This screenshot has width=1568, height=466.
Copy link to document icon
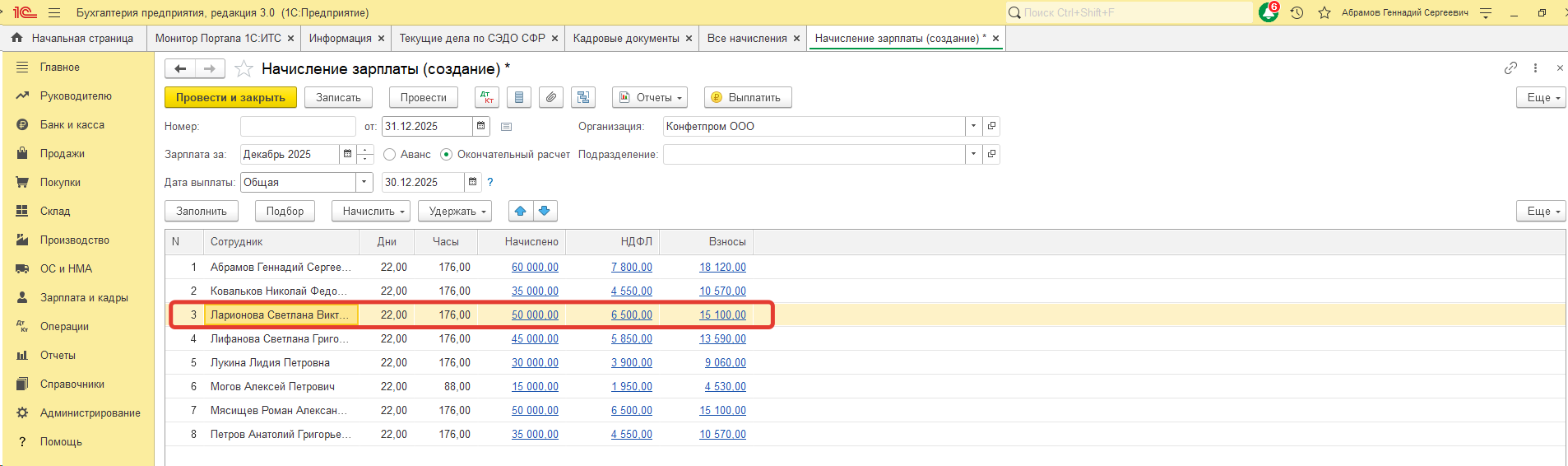coord(1510,68)
